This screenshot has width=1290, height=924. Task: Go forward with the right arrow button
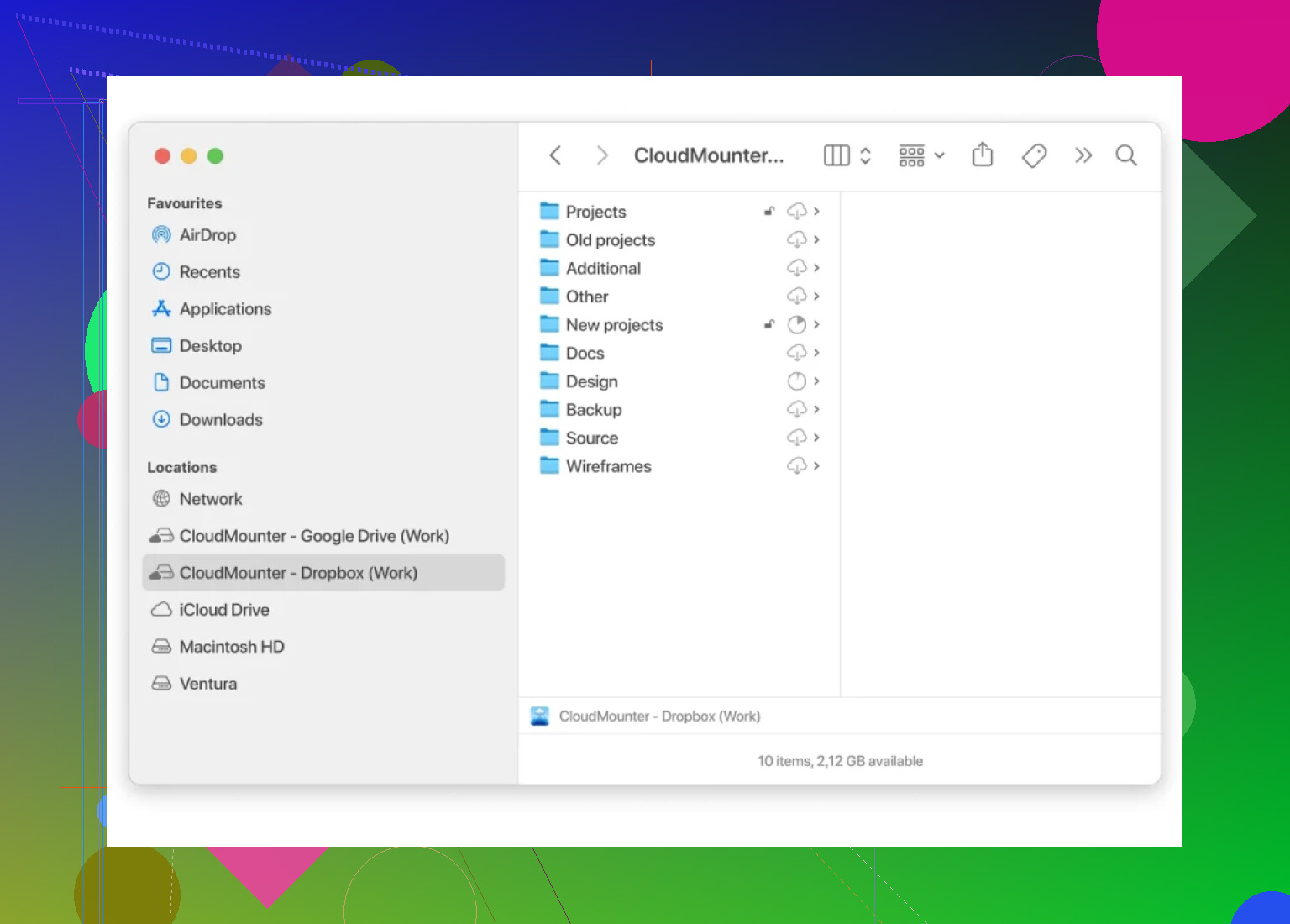(601, 155)
